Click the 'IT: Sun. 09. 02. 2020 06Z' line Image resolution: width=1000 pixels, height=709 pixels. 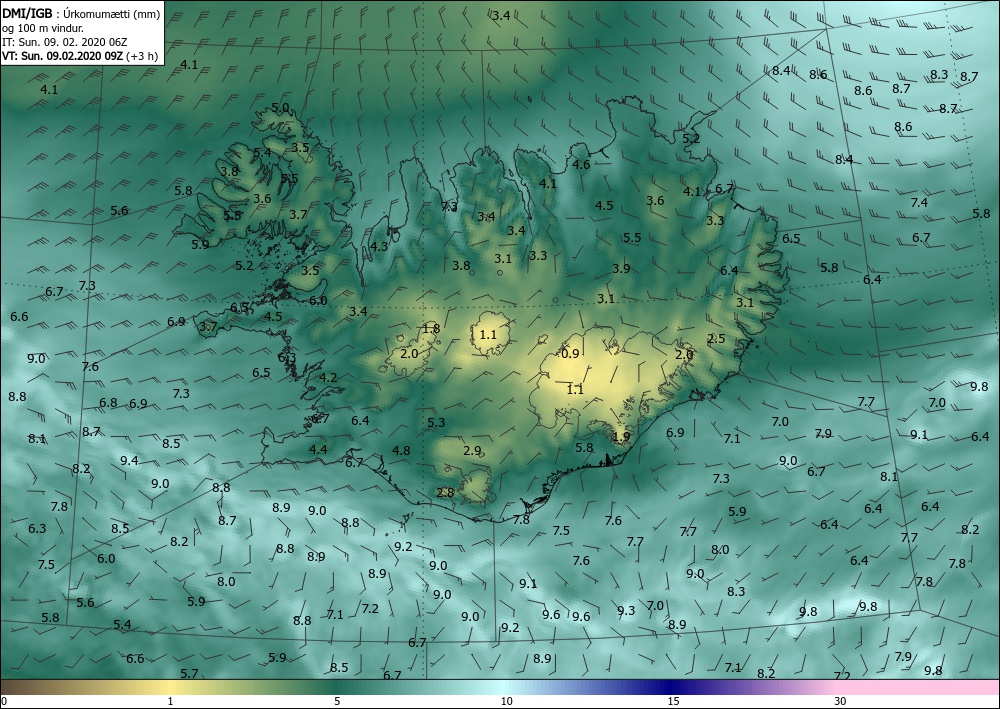coord(64,41)
